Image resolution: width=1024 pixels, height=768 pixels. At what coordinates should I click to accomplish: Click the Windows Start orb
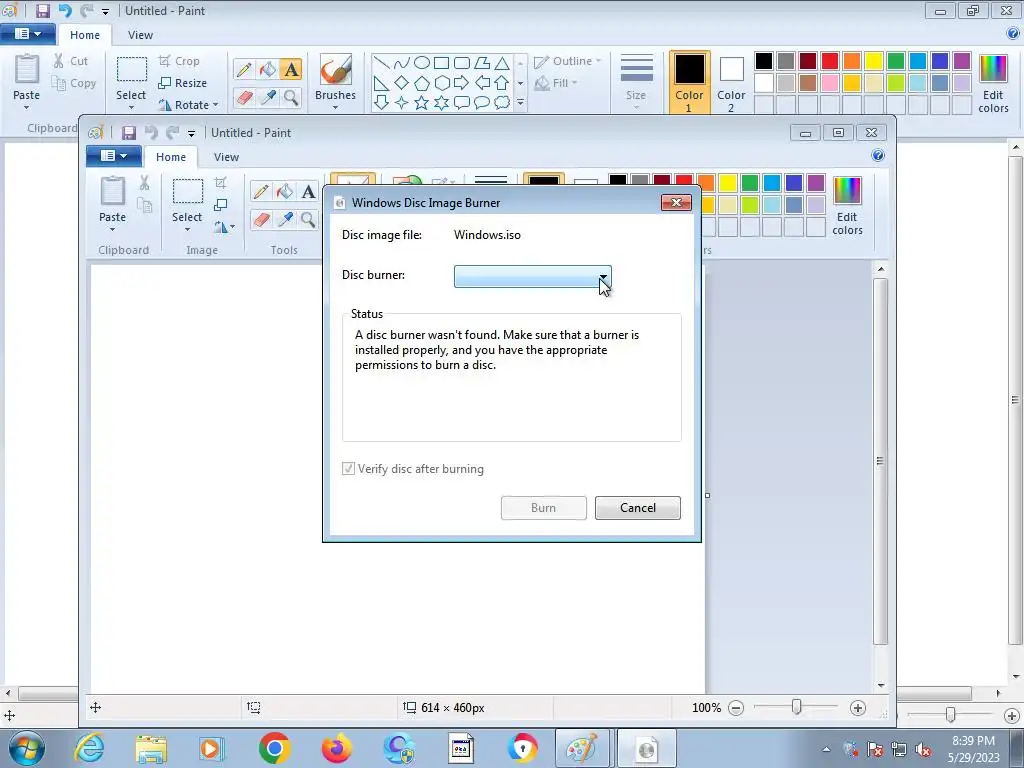click(27, 748)
